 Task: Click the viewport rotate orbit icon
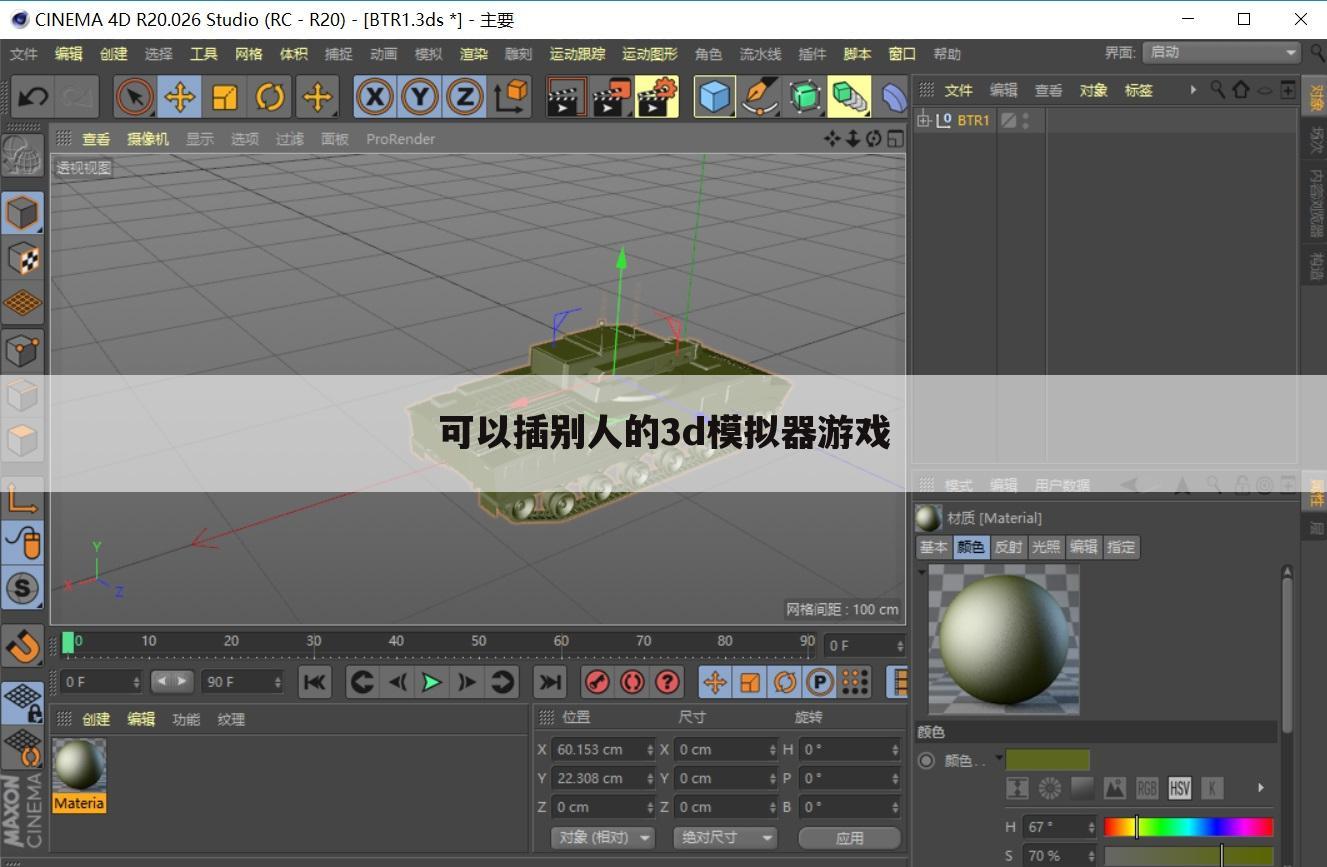click(x=874, y=139)
